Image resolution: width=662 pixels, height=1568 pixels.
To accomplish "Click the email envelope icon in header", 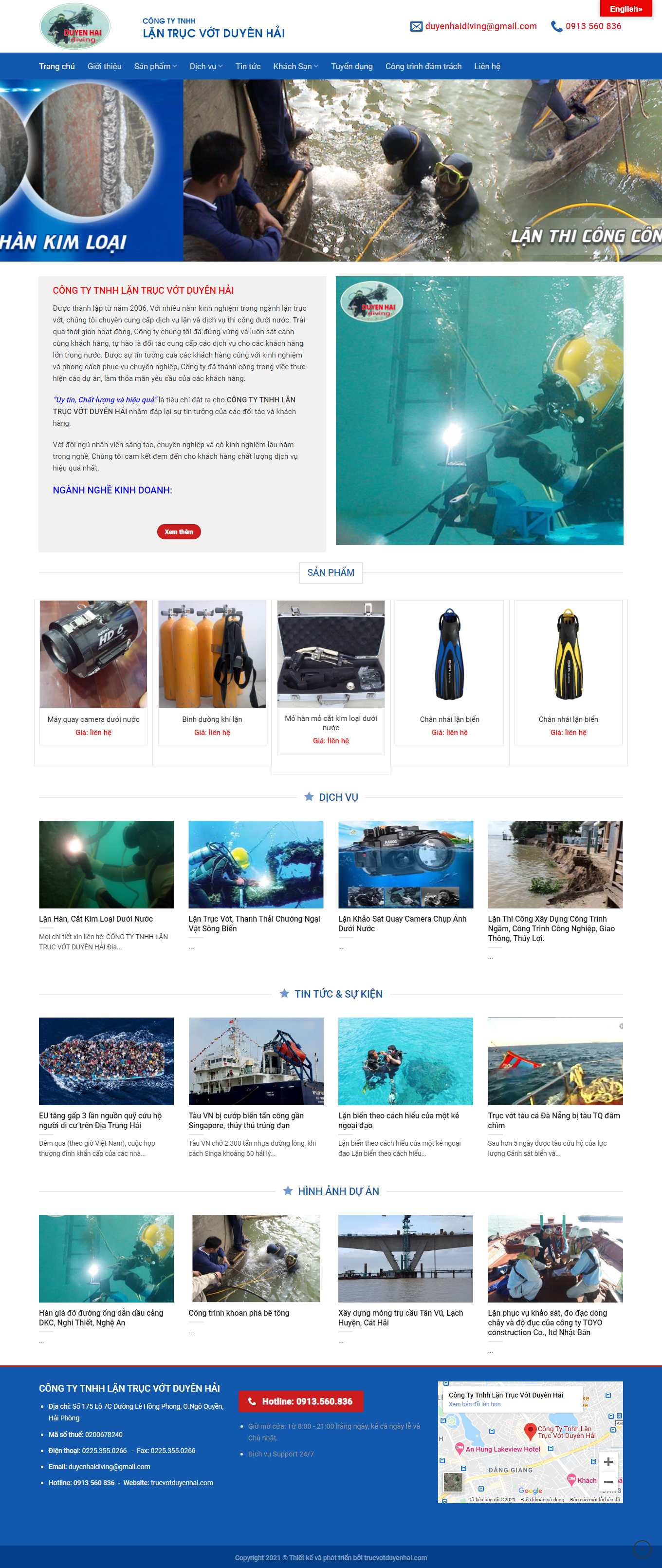I will (416, 26).
